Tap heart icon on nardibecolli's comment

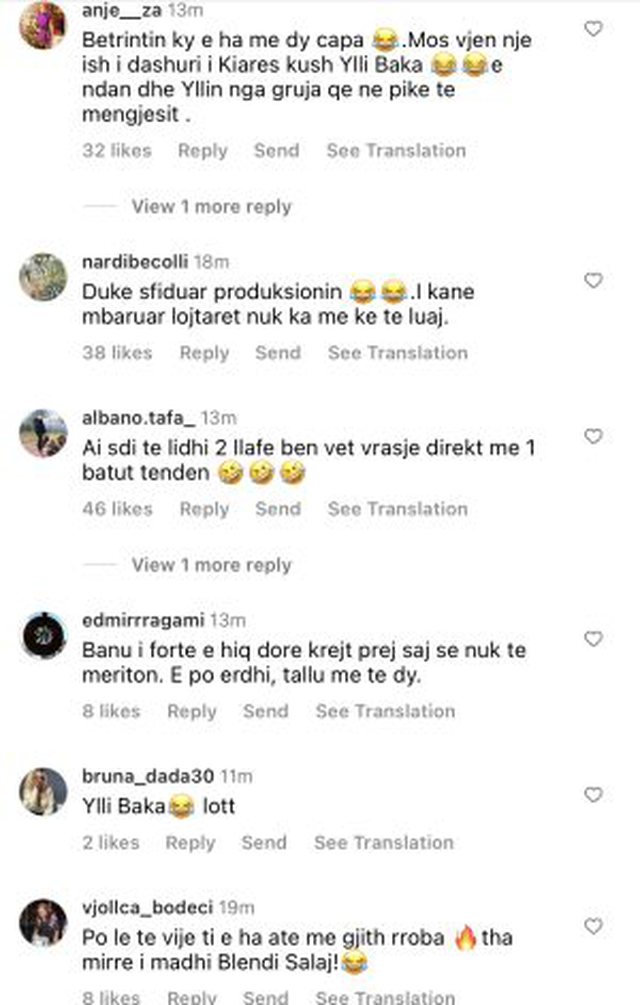coord(593,281)
